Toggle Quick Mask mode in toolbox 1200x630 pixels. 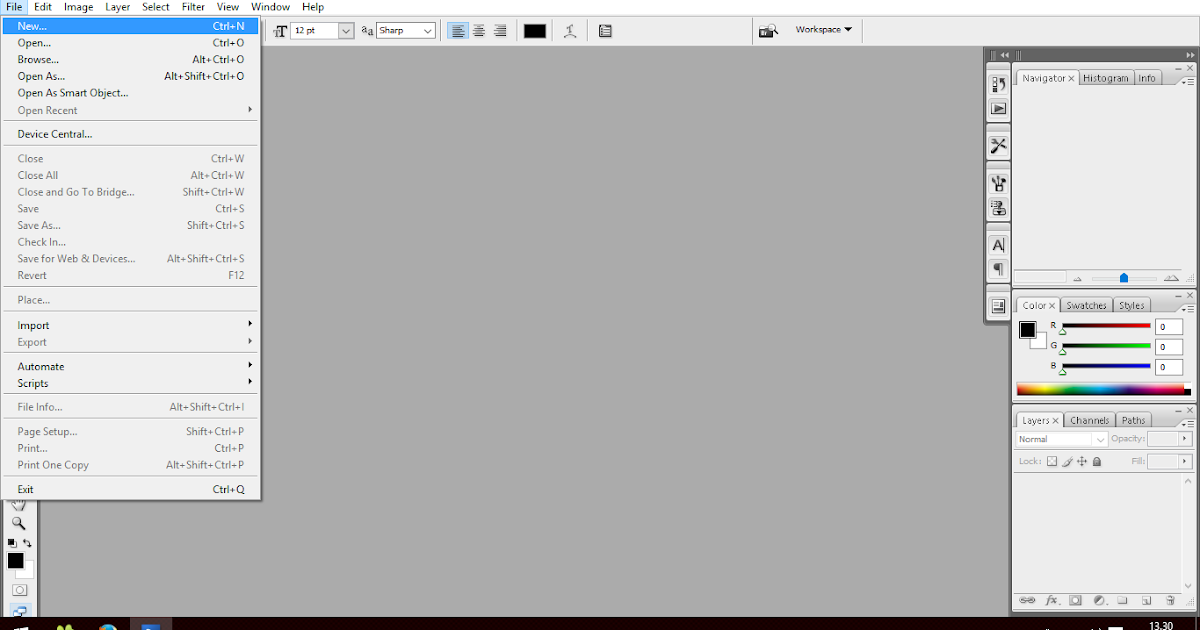click(x=19, y=590)
